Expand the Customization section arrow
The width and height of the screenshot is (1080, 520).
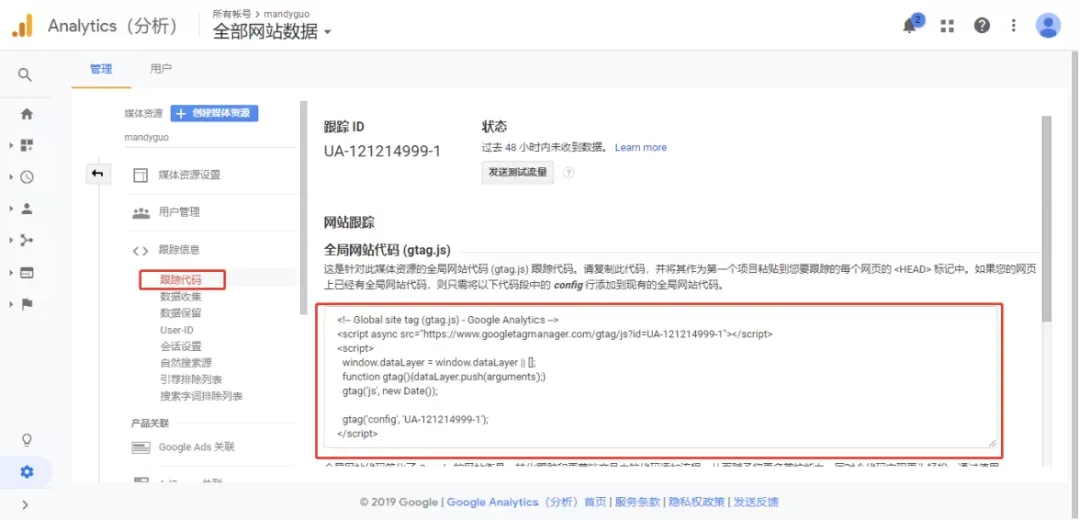(11, 145)
